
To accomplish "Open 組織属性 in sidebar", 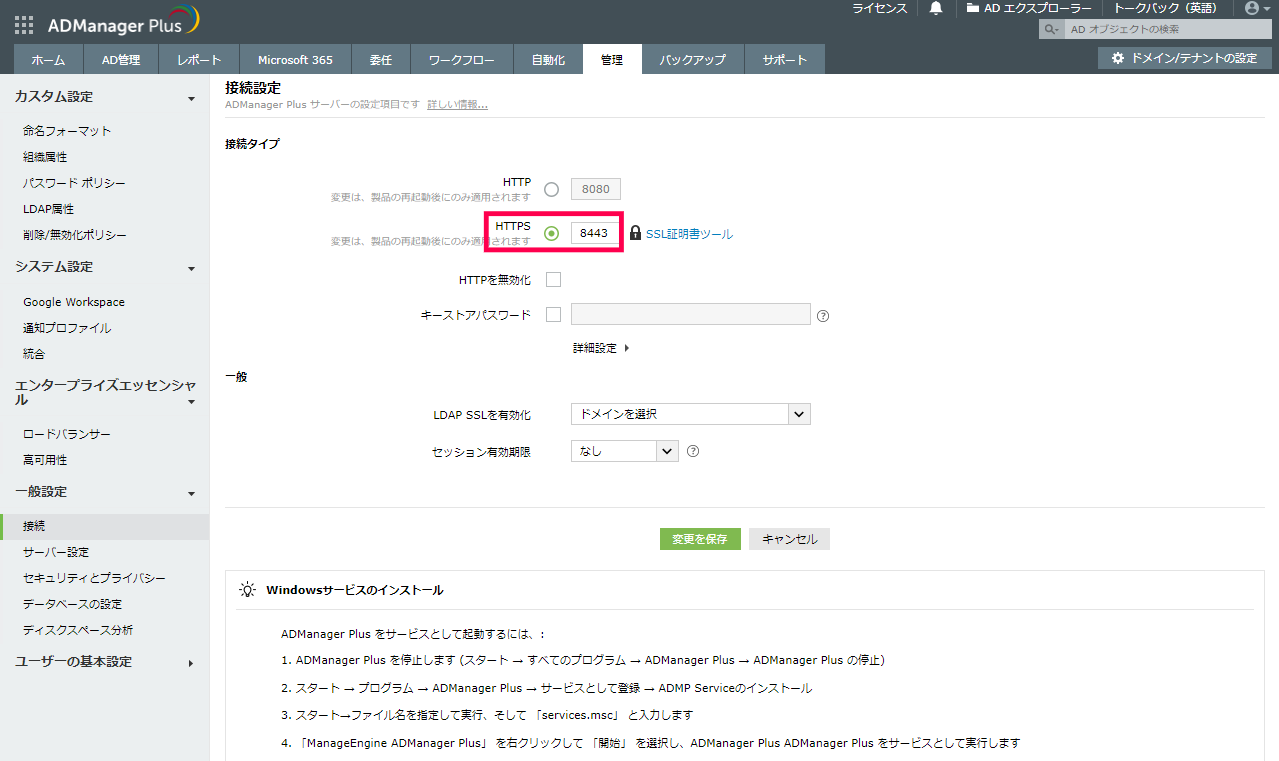I will (x=45, y=157).
